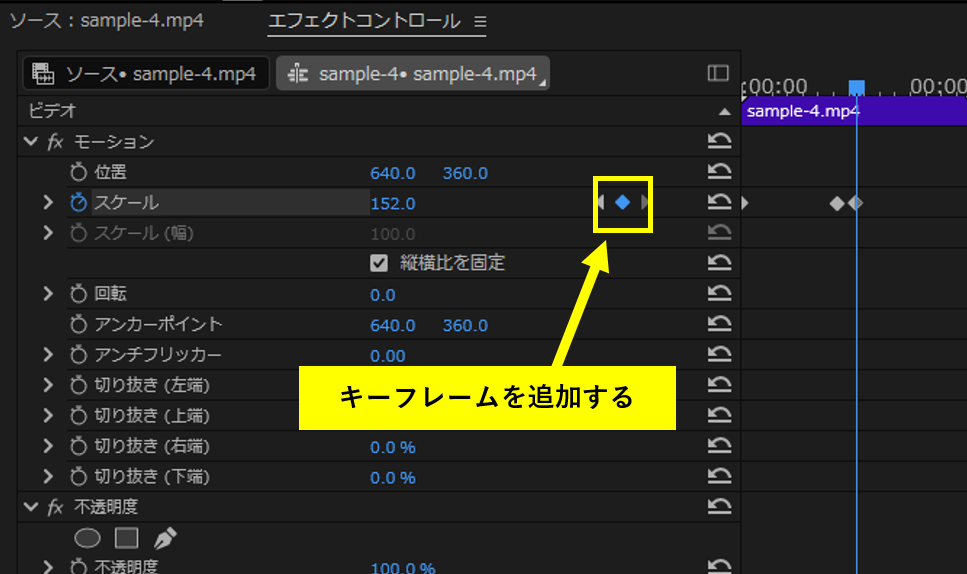Image resolution: width=967 pixels, height=574 pixels.
Task: Toggle 位置 animation stopwatch
Action: point(78,172)
